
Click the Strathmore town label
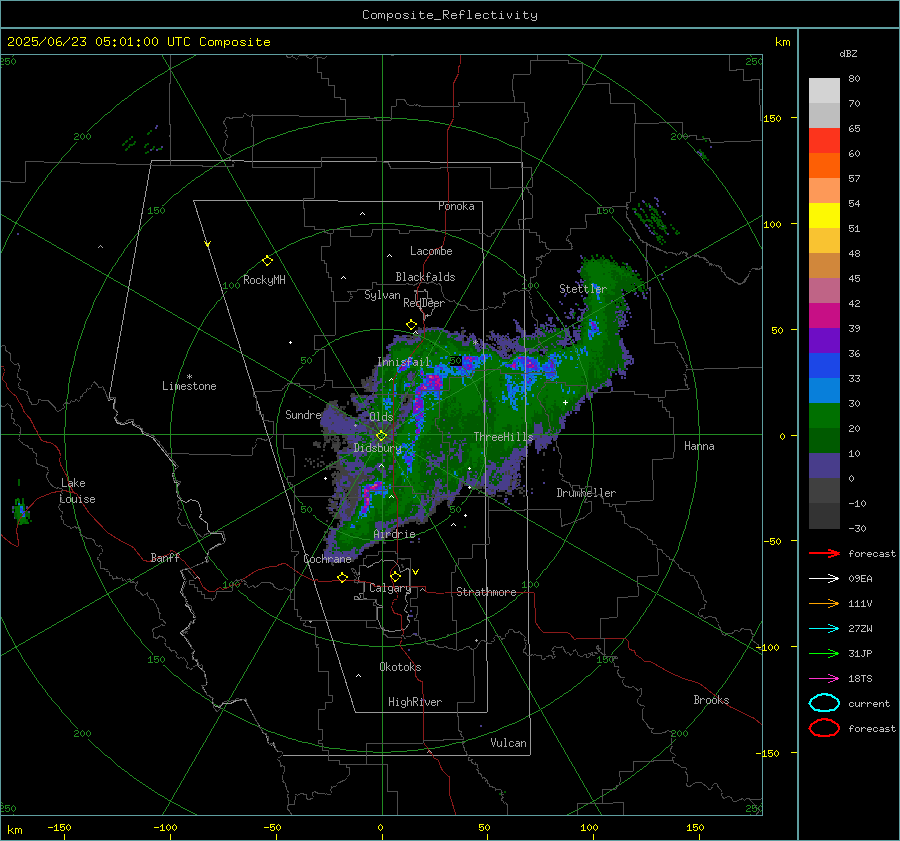coord(486,592)
